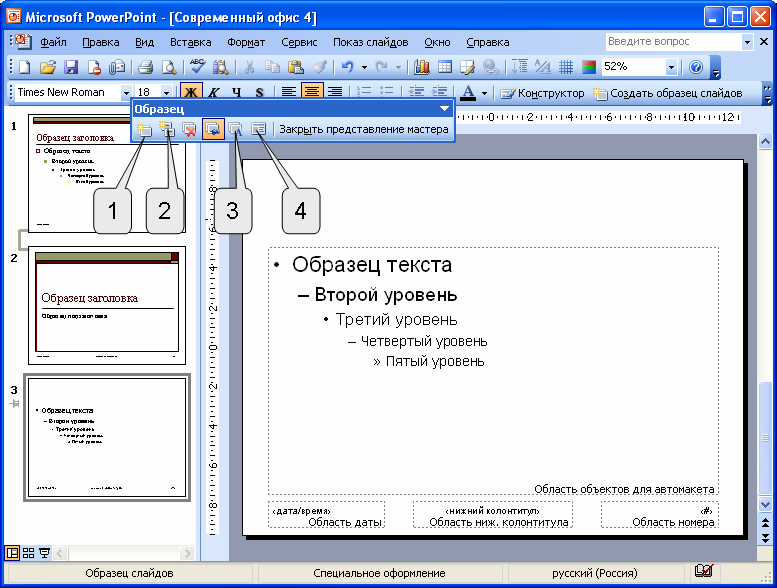Select master thumbnail 2 in the pane
Screen dimensions: 777x588
[107, 305]
